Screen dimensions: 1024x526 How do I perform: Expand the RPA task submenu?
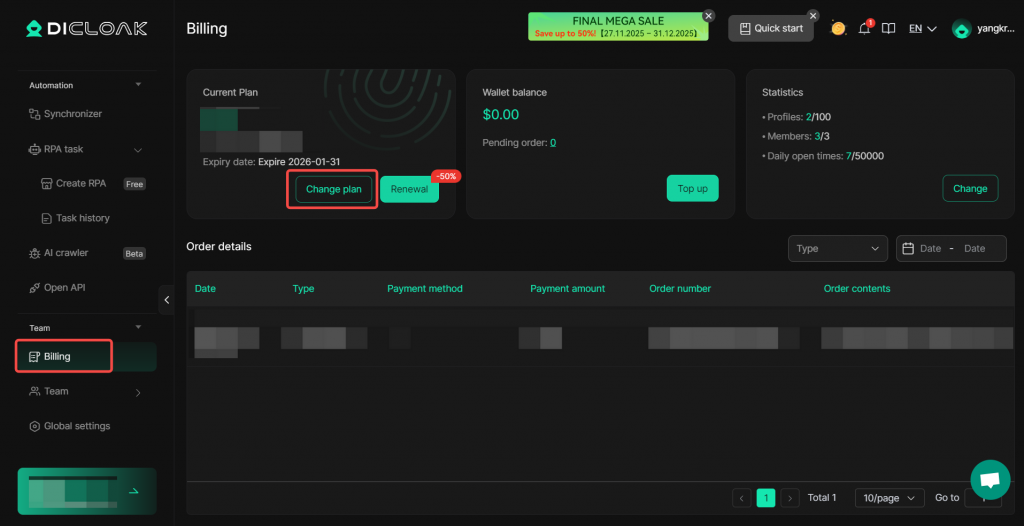[x=138, y=150]
